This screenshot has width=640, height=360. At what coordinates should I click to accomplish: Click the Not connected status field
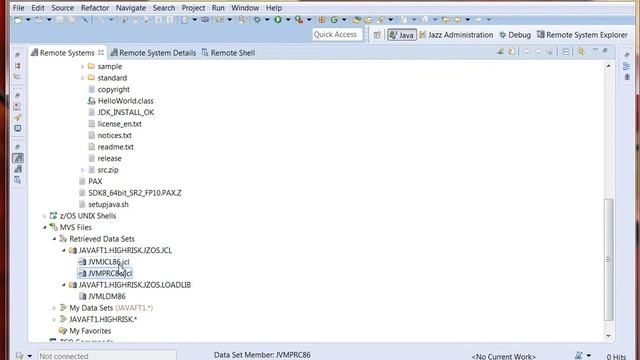(107, 356)
